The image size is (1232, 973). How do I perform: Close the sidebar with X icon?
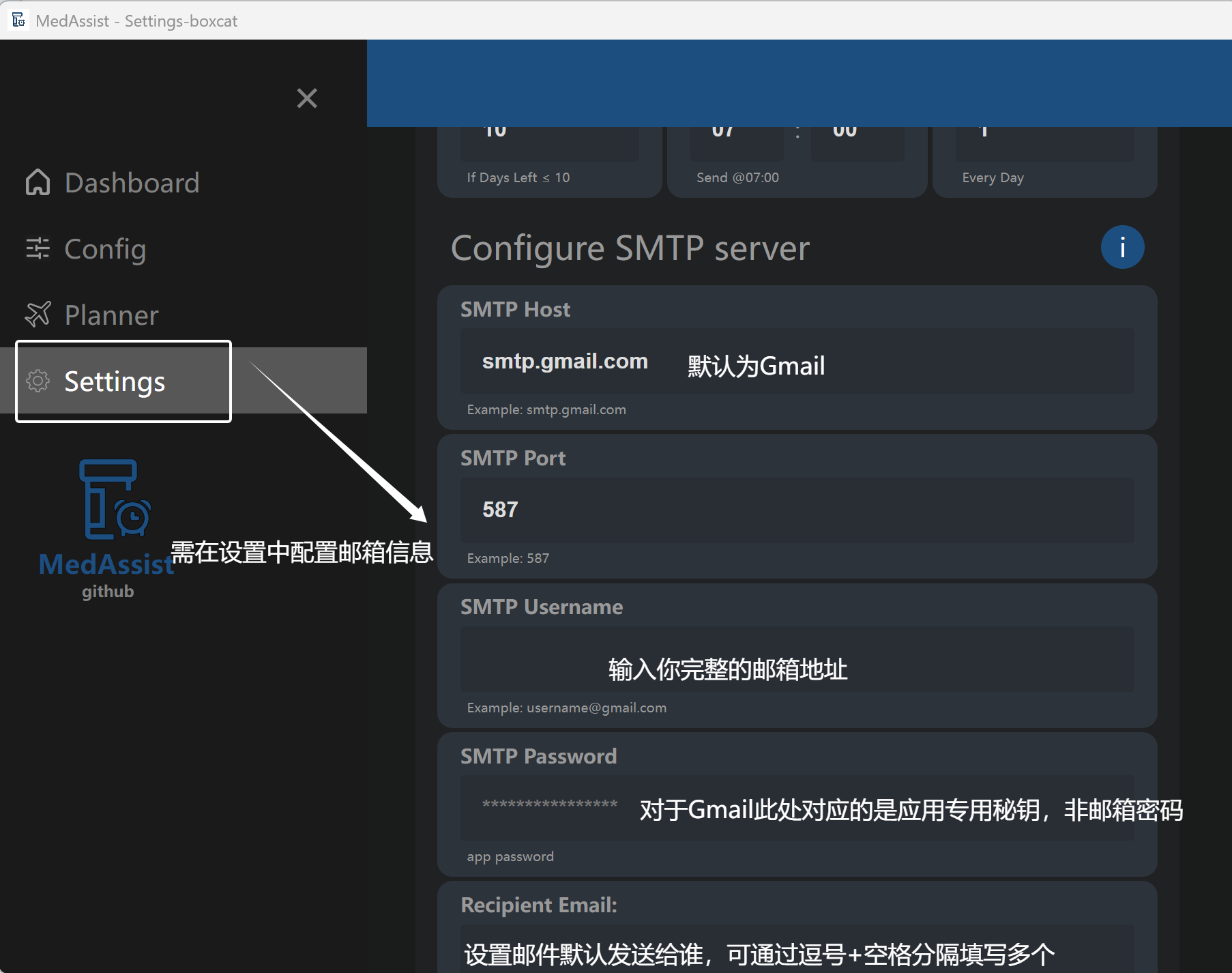point(307,98)
